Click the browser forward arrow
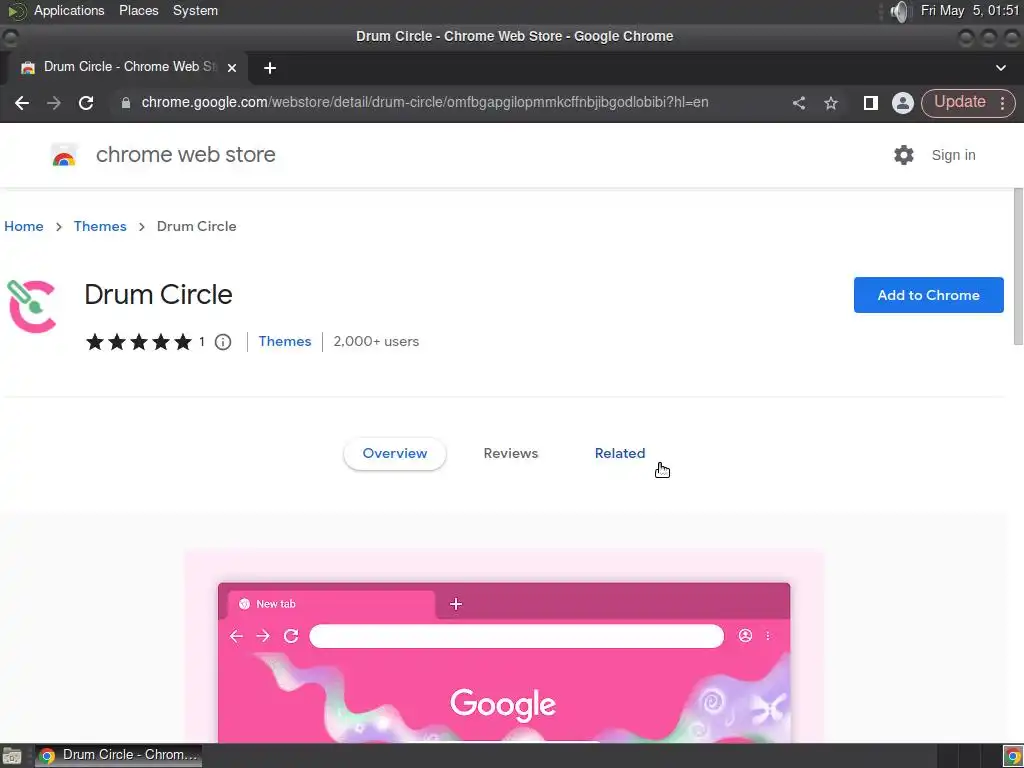Viewport: 1024px width, 768px height. coord(54,103)
